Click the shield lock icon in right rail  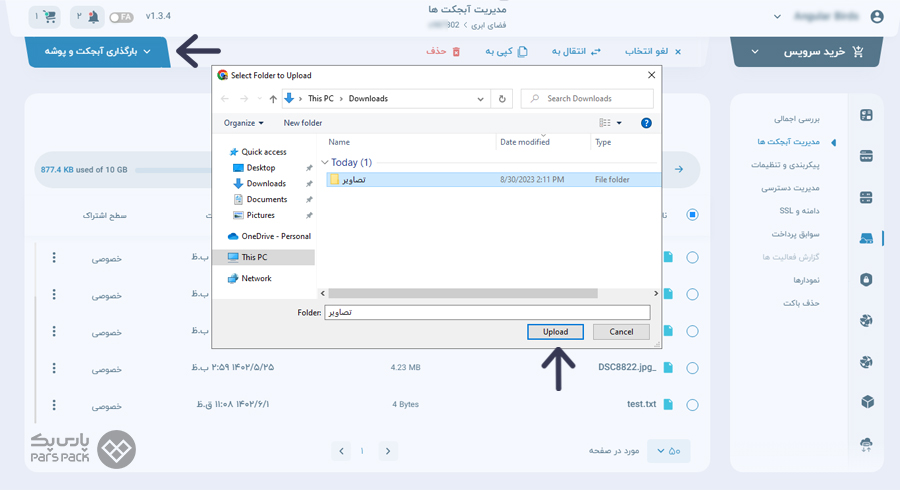[866, 279]
